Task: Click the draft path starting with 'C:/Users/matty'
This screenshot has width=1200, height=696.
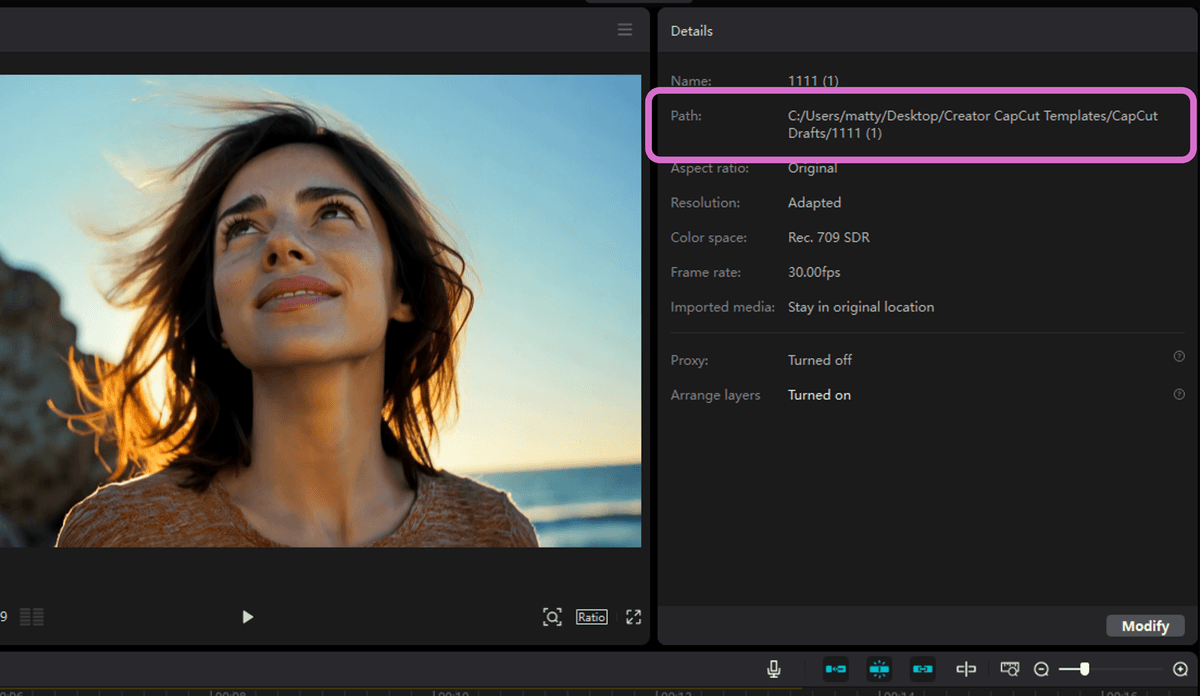Action: [x=973, y=124]
